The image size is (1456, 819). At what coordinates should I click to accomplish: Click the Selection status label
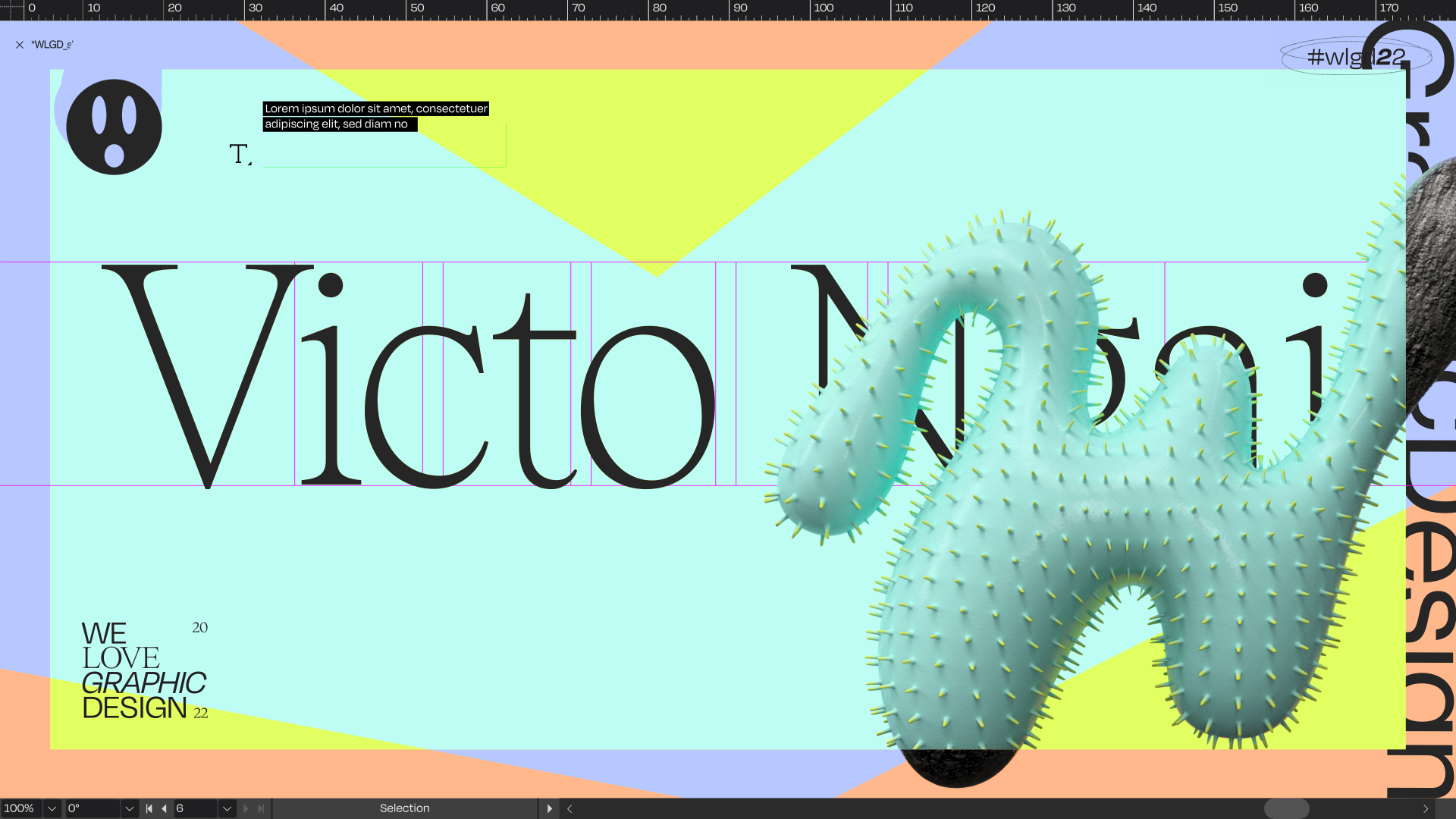point(405,808)
